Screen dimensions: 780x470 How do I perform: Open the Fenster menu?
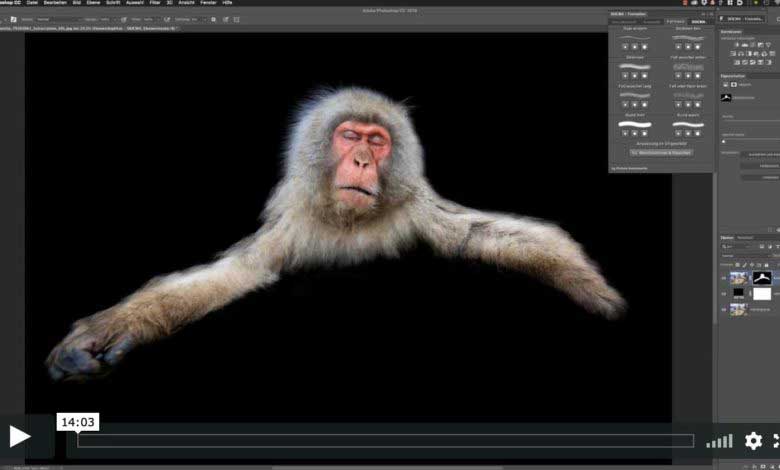point(207,3)
